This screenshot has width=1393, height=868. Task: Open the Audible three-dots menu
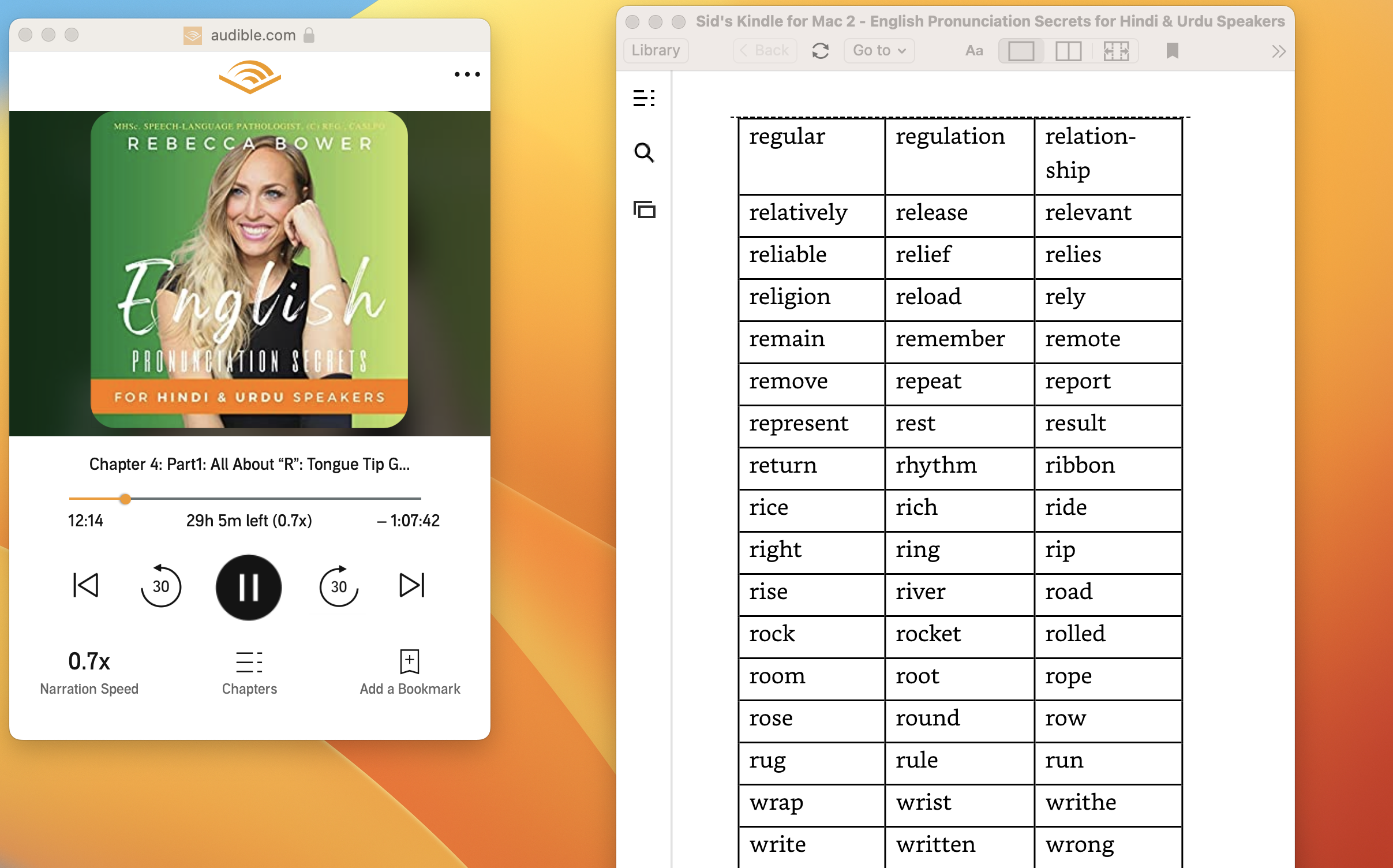point(467,74)
